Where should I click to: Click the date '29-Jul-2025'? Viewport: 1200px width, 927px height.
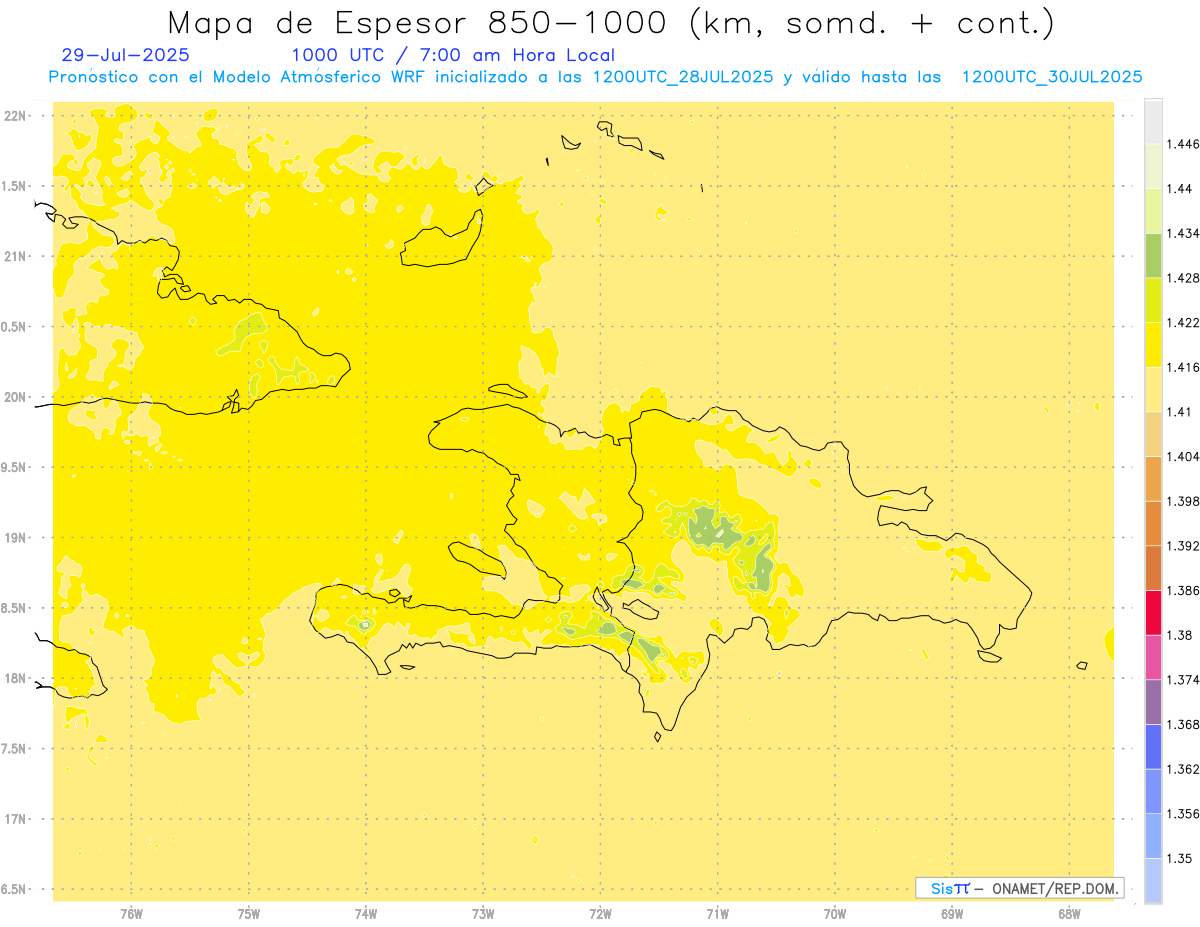pos(125,55)
